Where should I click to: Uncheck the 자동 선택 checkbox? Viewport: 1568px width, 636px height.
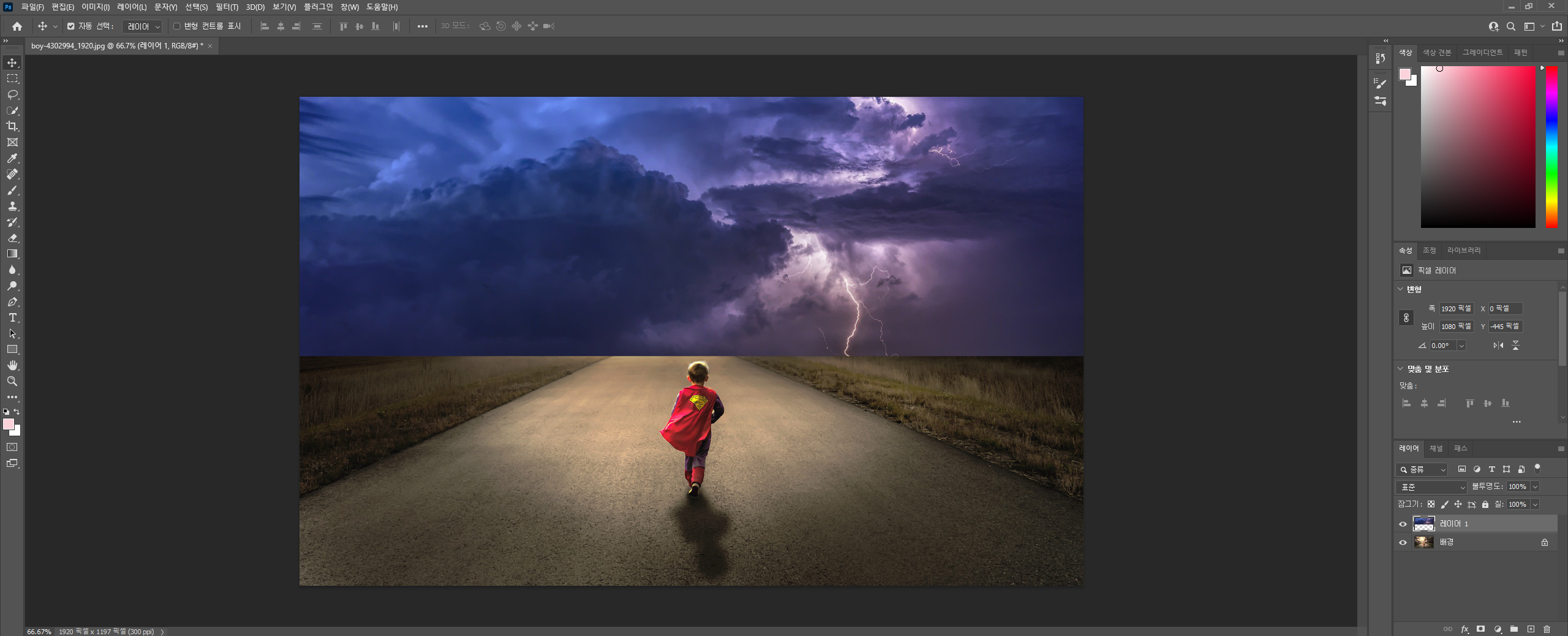[x=71, y=26]
